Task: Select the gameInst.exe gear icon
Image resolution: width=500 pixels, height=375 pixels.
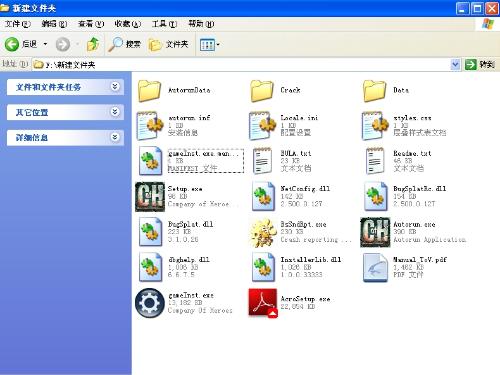Action: pyautogui.click(x=150, y=303)
